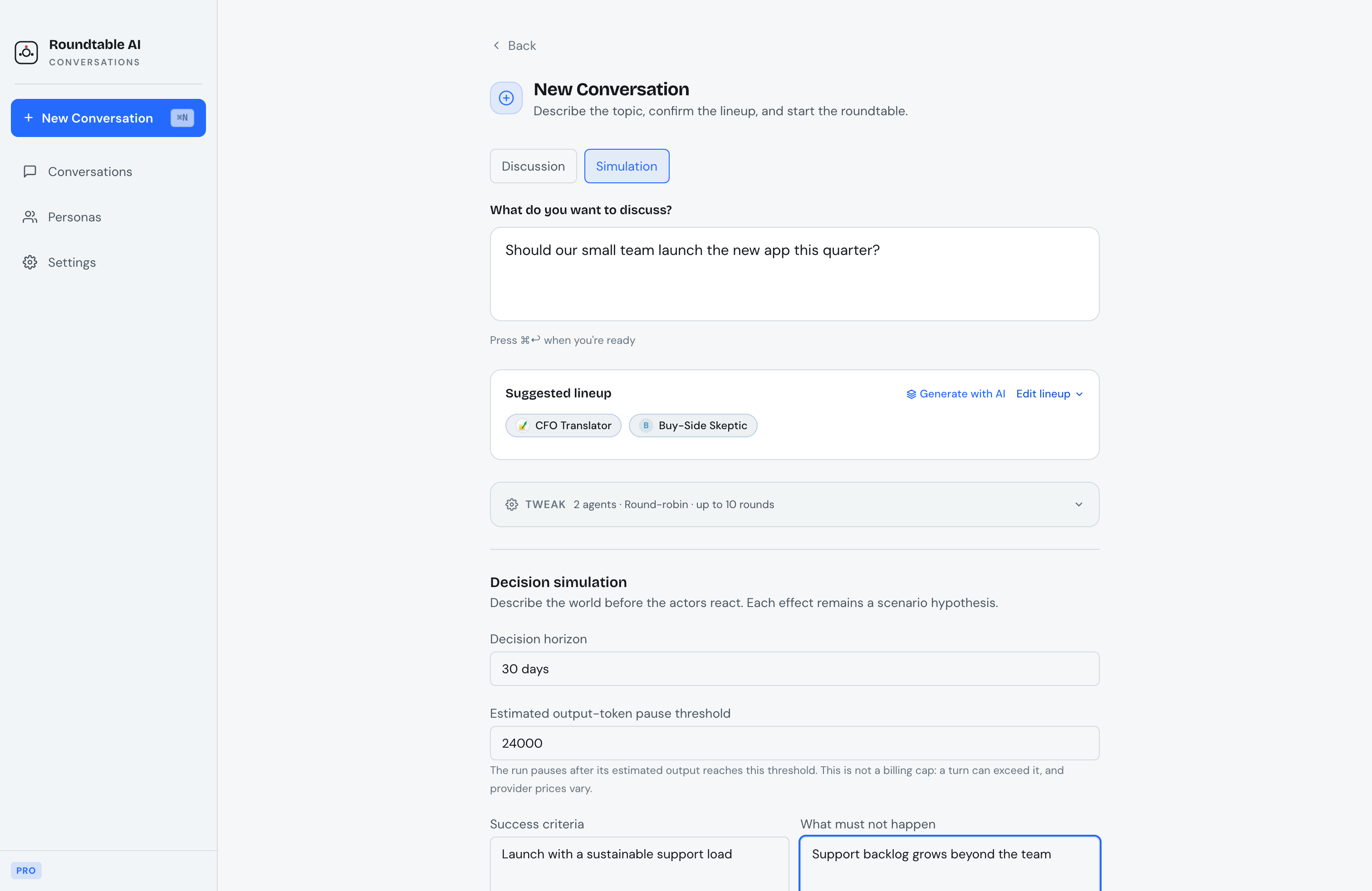Open the Personas page

point(108,217)
